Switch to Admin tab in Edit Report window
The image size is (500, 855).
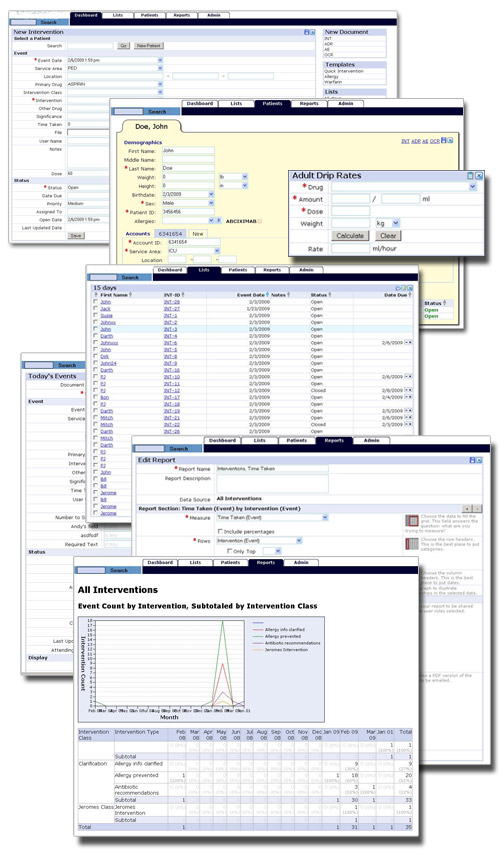click(371, 441)
